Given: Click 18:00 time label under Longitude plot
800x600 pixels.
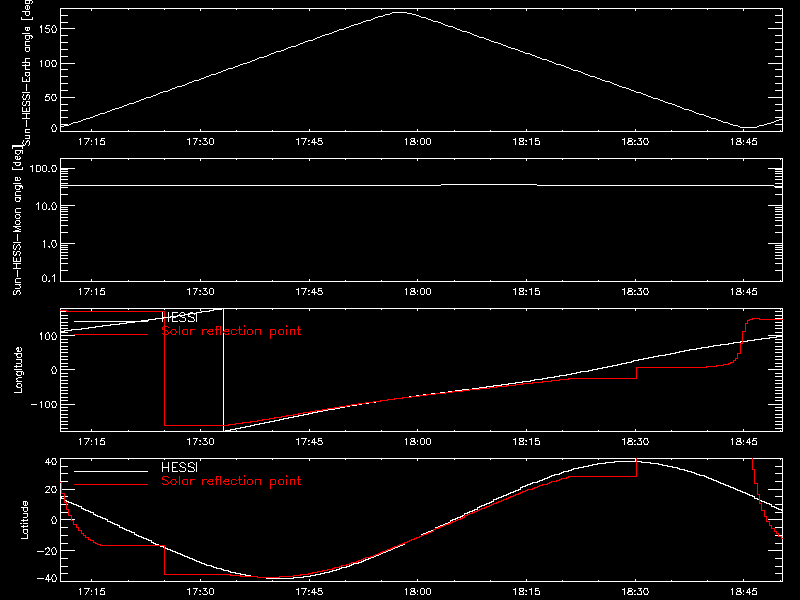Looking at the screenshot, I should pos(417,441).
